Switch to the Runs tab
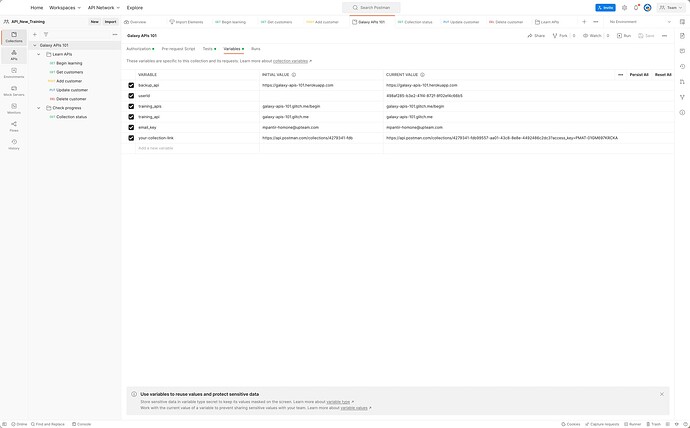690x428 pixels. click(x=256, y=49)
